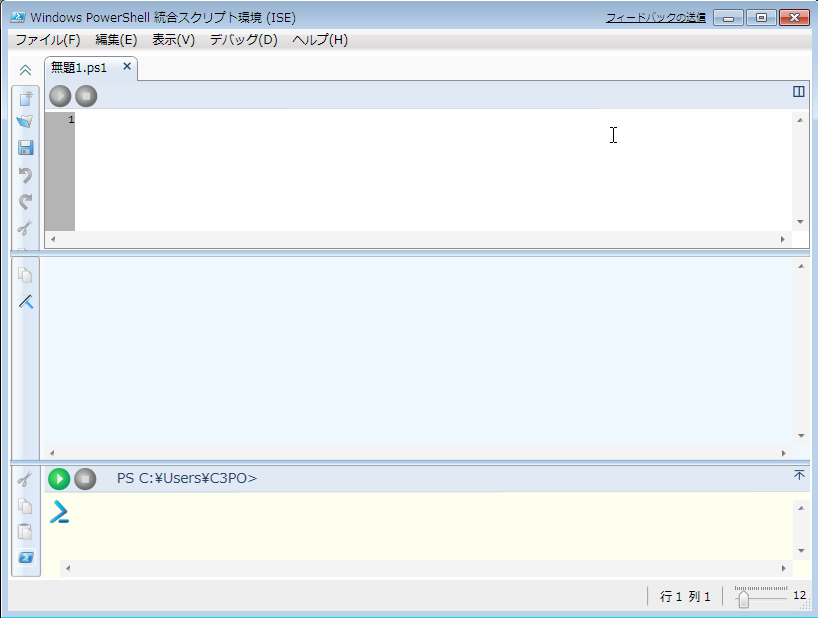Save the script with the floppy disk icon
Image resolution: width=818 pixels, height=618 pixels.
[x=26, y=148]
